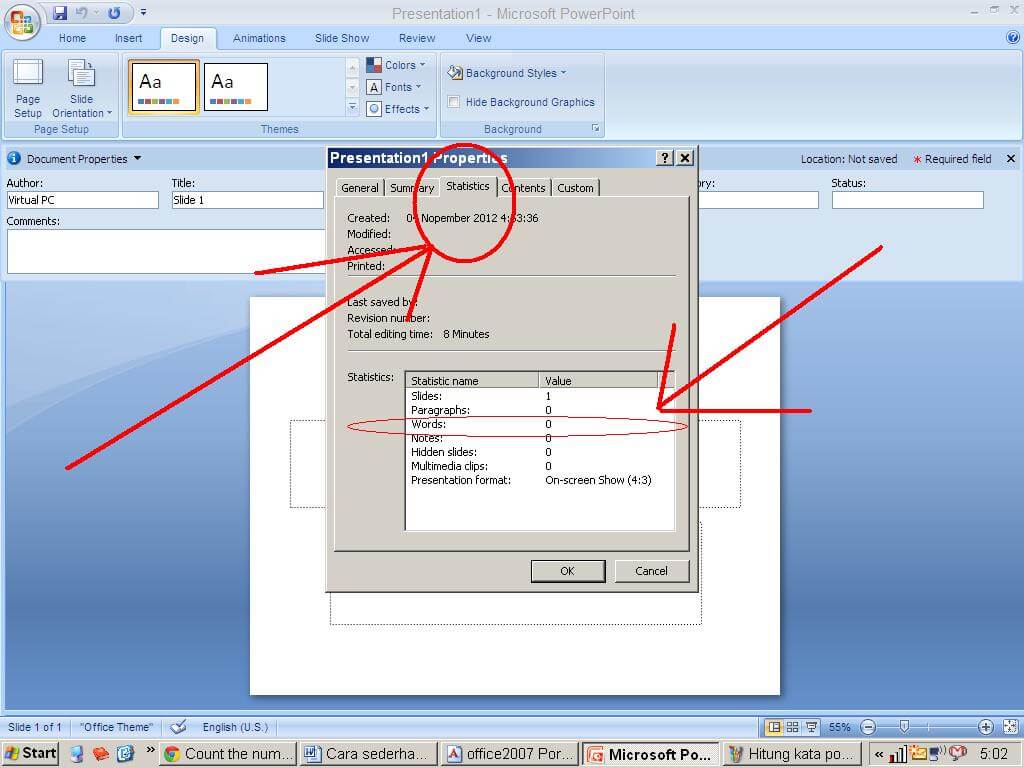Expand hidden system tray icons chevron
This screenshot has height=768, width=1024.
pyautogui.click(x=879, y=754)
